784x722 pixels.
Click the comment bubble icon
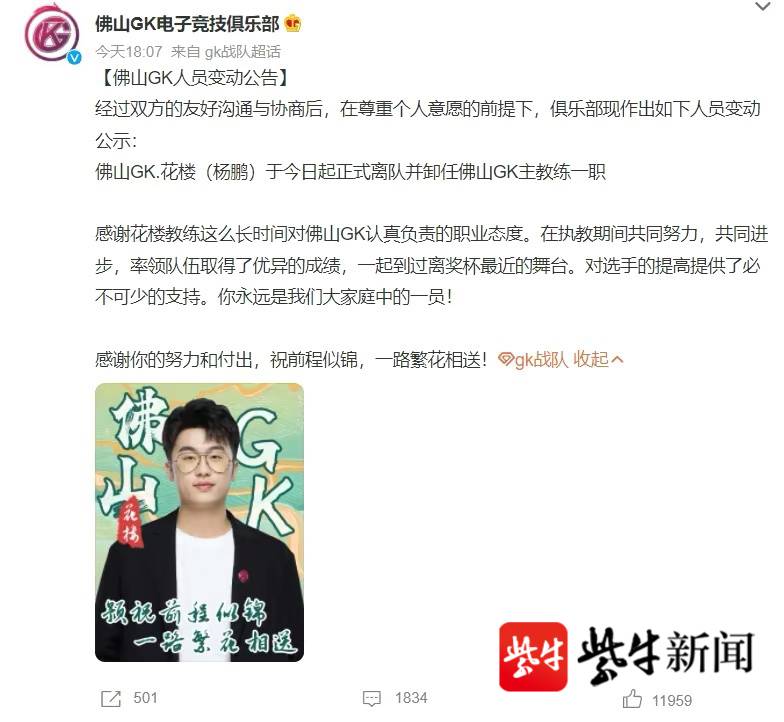pyautogui.click(x=372, y=698)
